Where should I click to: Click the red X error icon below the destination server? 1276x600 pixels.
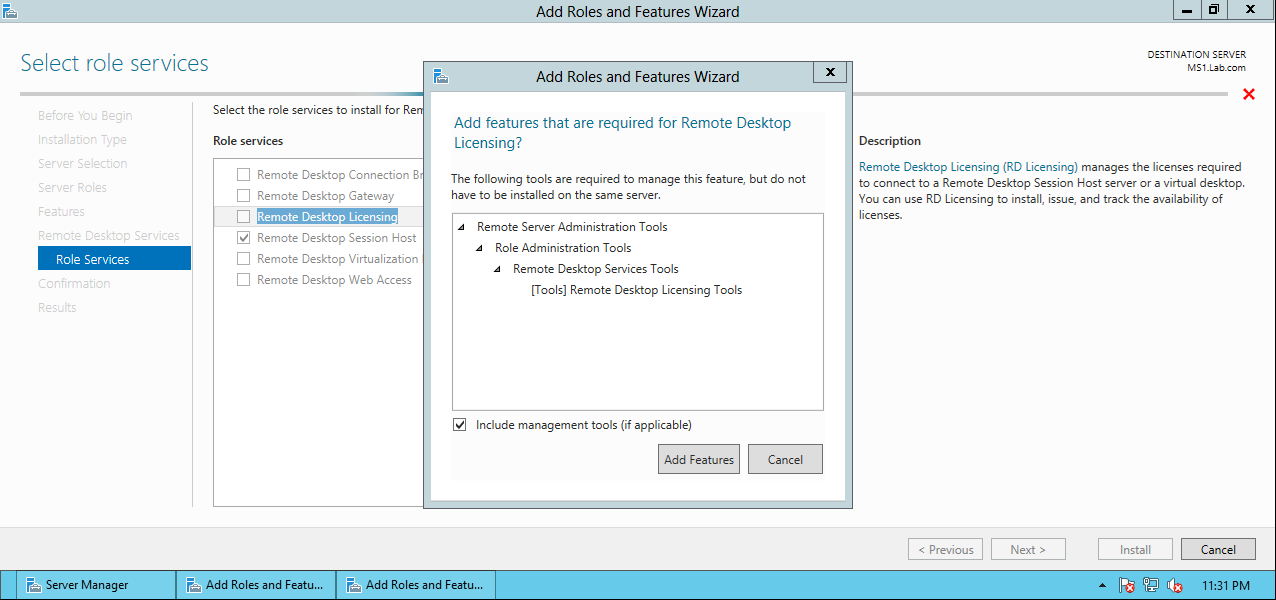[x=1248, y=94]
